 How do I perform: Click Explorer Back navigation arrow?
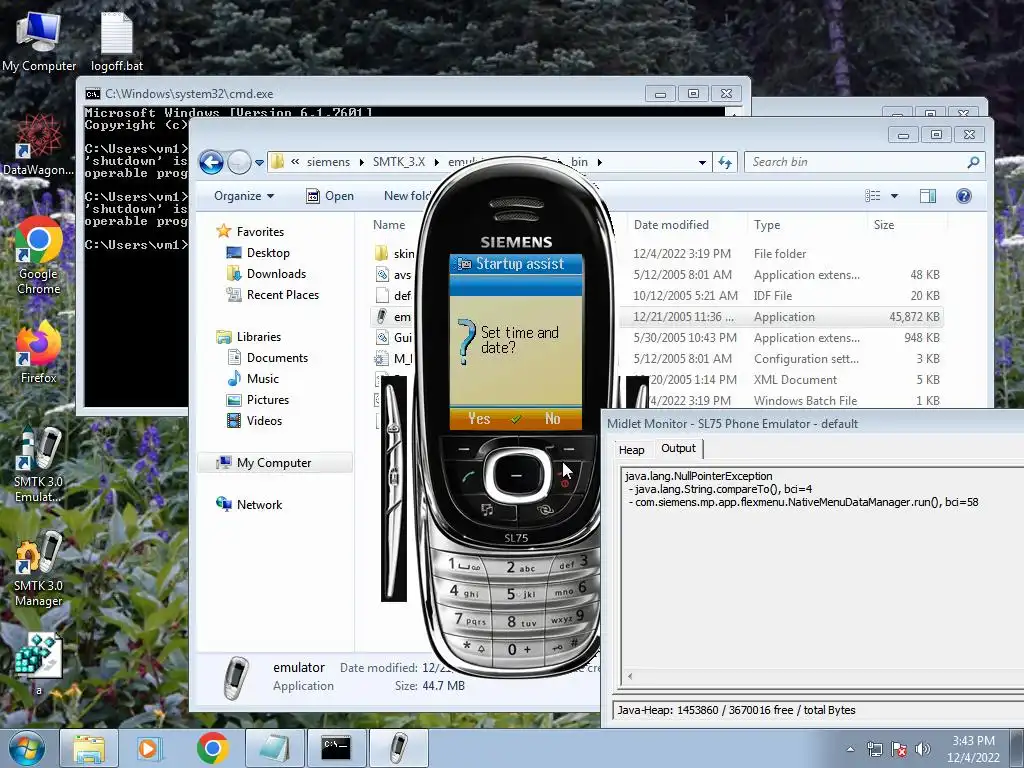(x=212, y=162)
